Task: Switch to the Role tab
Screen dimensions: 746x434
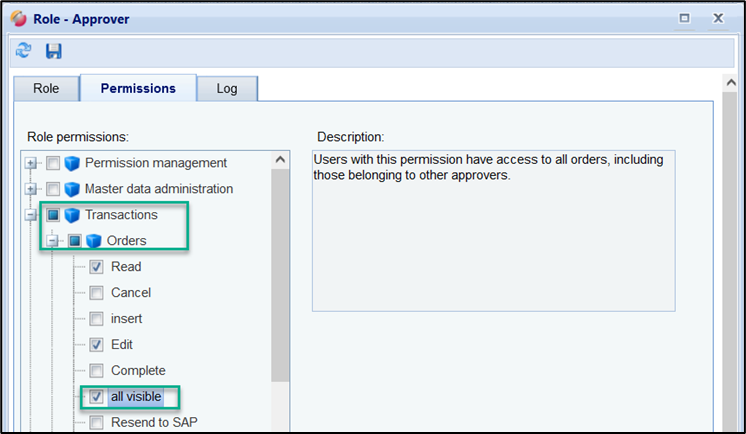Action: (46, 89)
